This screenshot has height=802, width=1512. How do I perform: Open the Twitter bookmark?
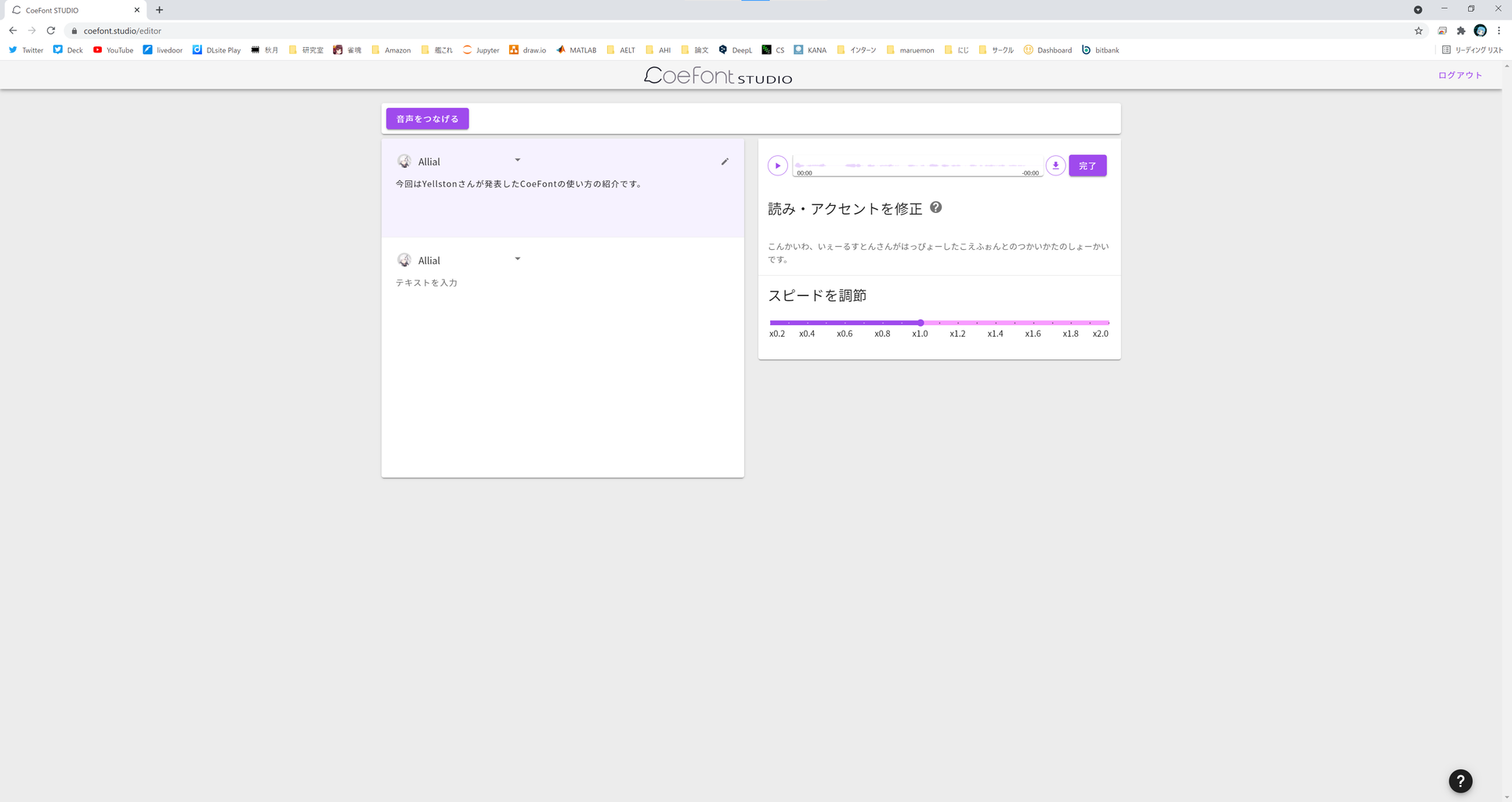click(x=26, y=50)
